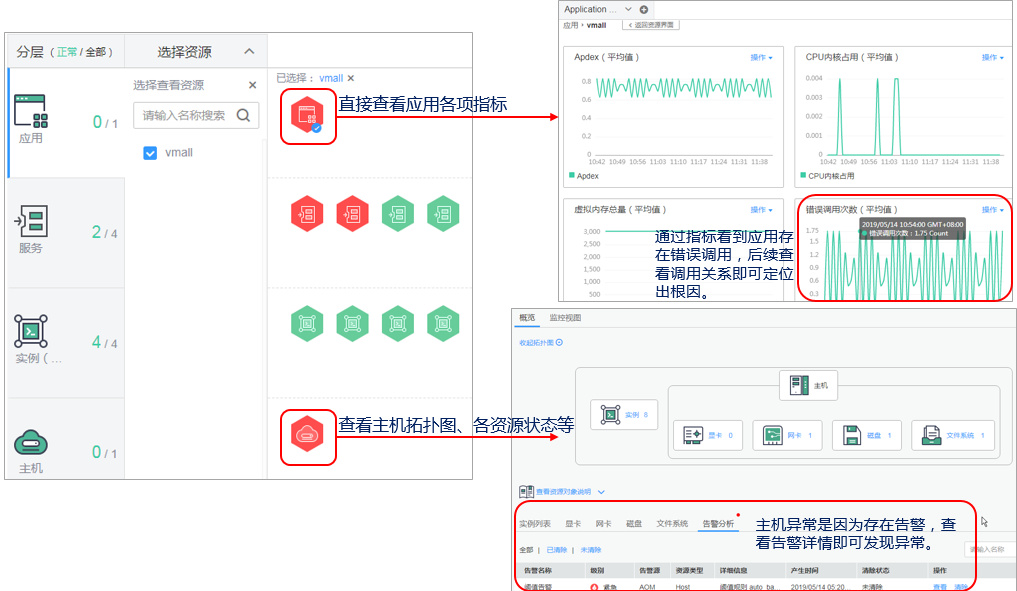The width and height of the screenshot is (1017, 591).
Task: Remove vmall from selected resources
Action: click(351, 78)
